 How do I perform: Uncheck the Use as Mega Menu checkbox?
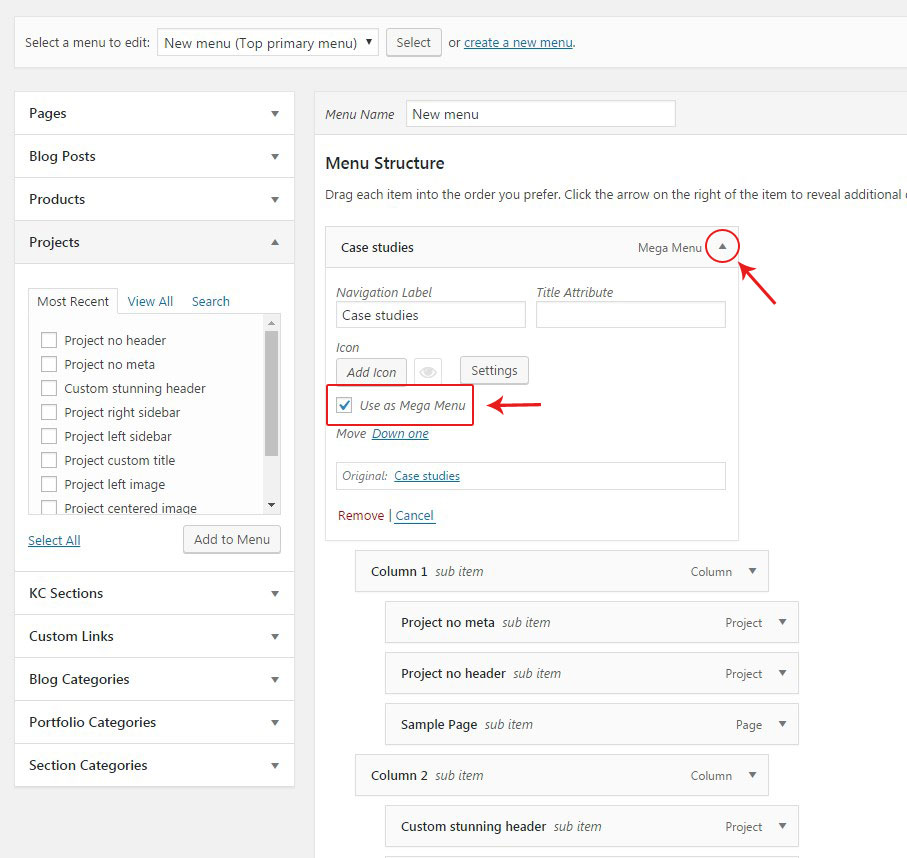coord(344,405)
